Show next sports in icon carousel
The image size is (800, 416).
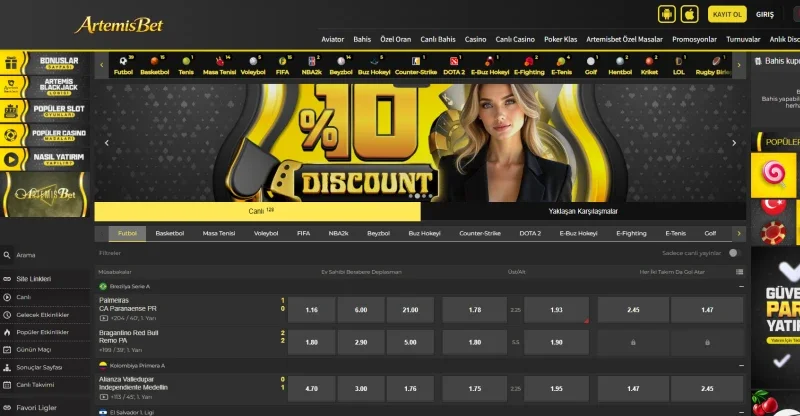coord(738,65)
